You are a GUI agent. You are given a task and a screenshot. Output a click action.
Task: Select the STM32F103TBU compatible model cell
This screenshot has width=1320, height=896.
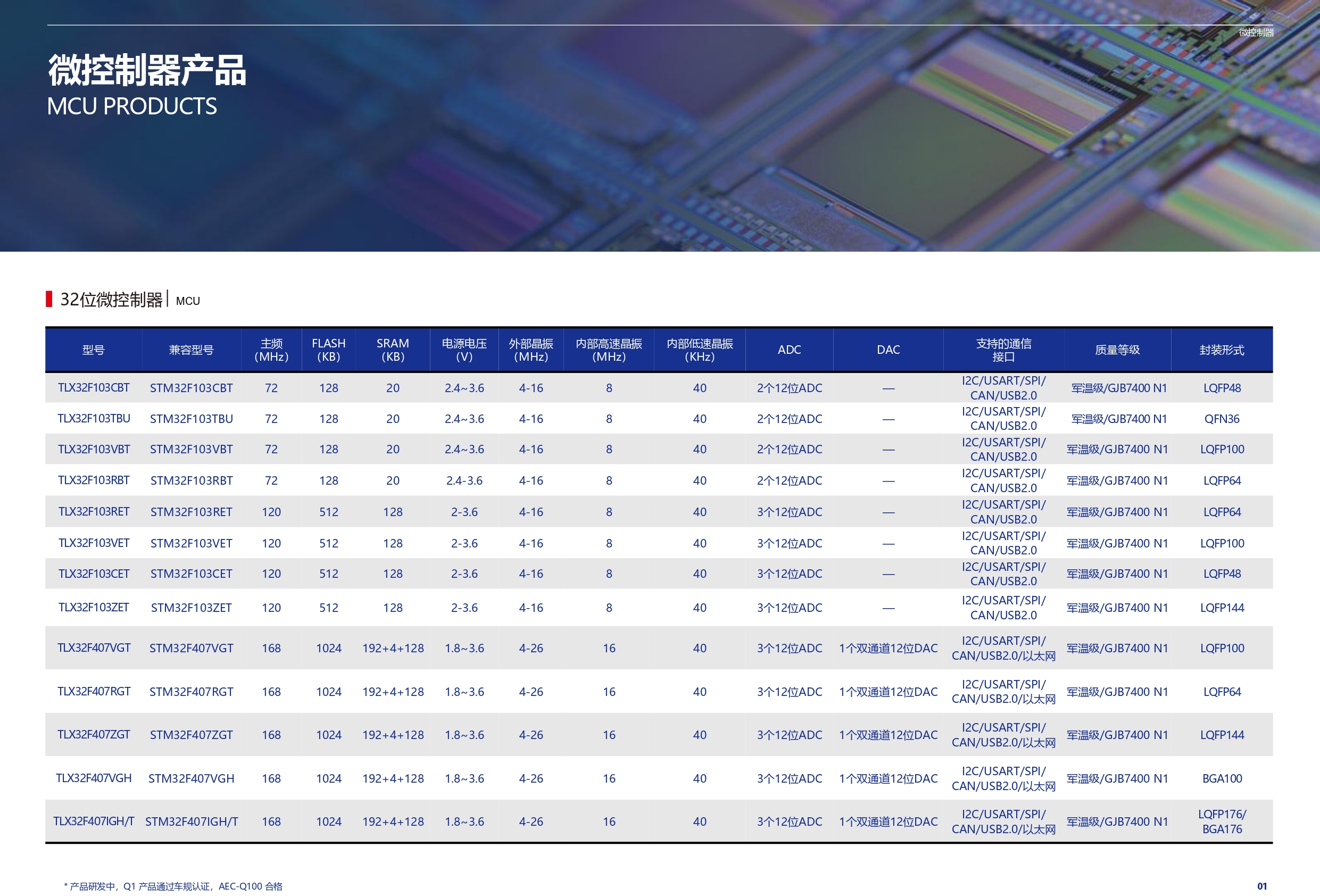(x=191, y=419)
